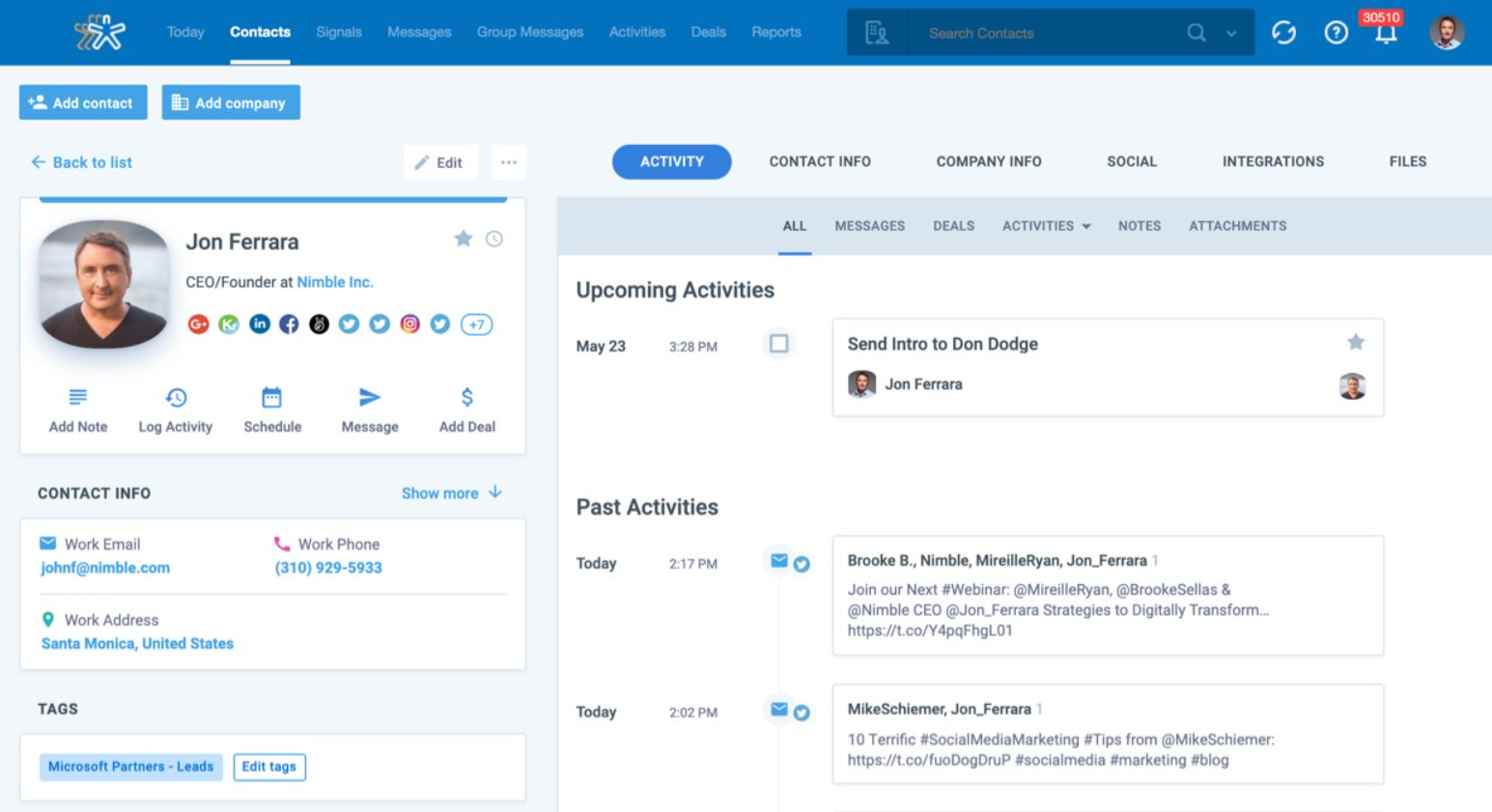Filter activity by NOTES
This screenshot has width=1492, height=812.
pyautogui.click(x=1140, y=226)
